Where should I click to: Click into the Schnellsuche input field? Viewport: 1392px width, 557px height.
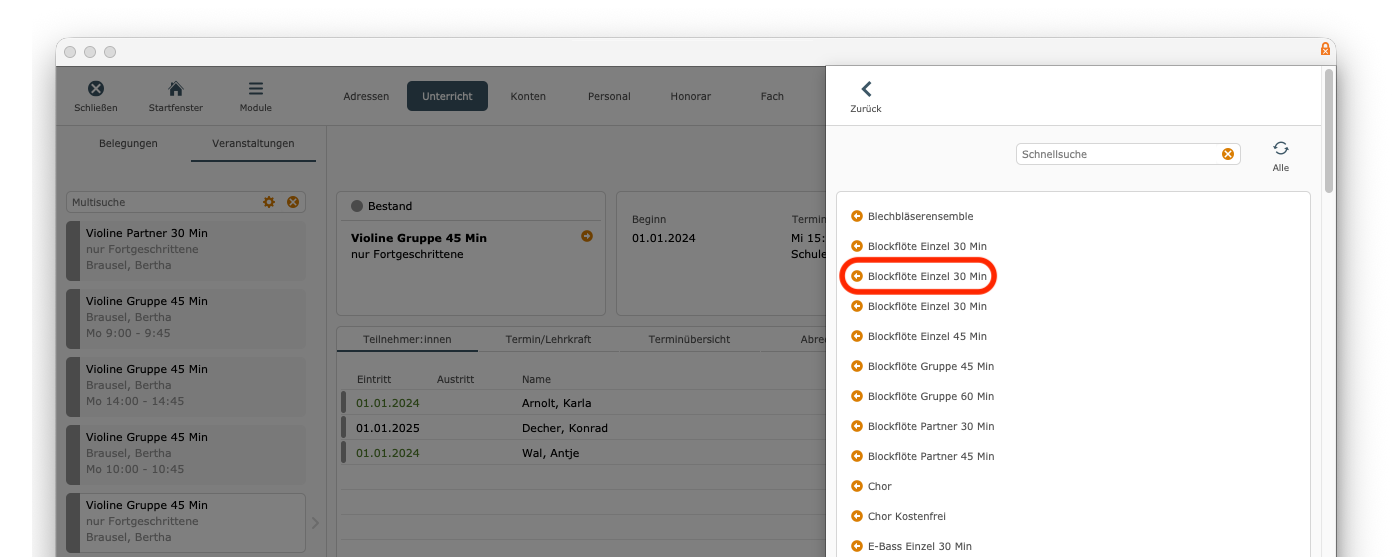pos(1116,154)
